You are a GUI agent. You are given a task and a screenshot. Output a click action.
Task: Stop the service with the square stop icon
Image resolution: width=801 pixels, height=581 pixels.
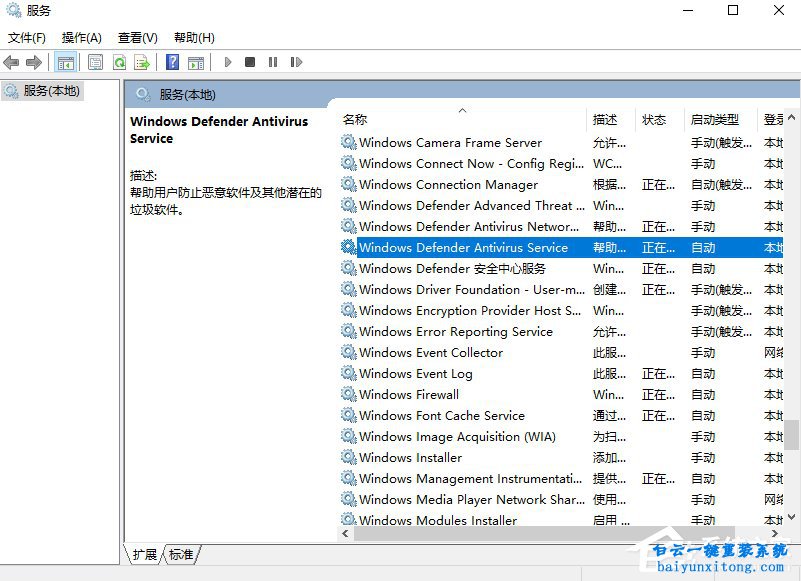(251, 61)
